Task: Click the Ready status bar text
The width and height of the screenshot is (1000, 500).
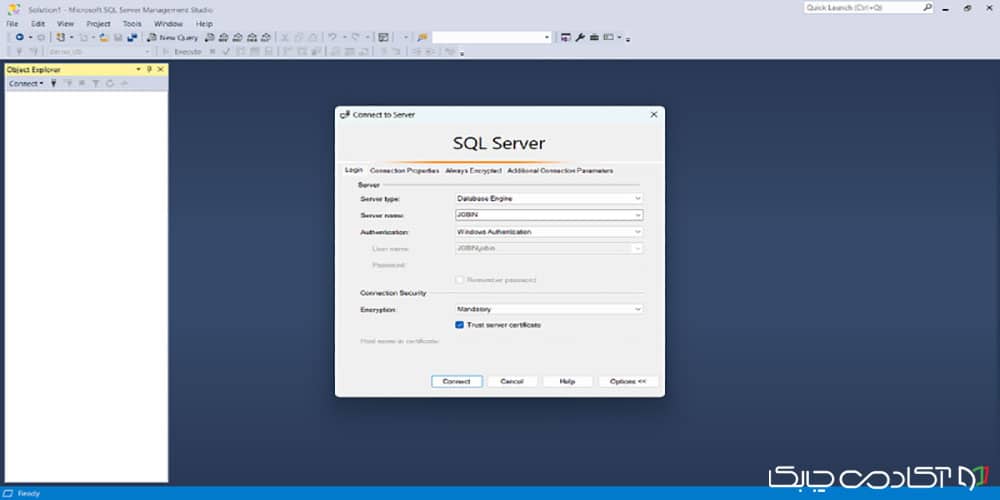Action: coord(29,494)
